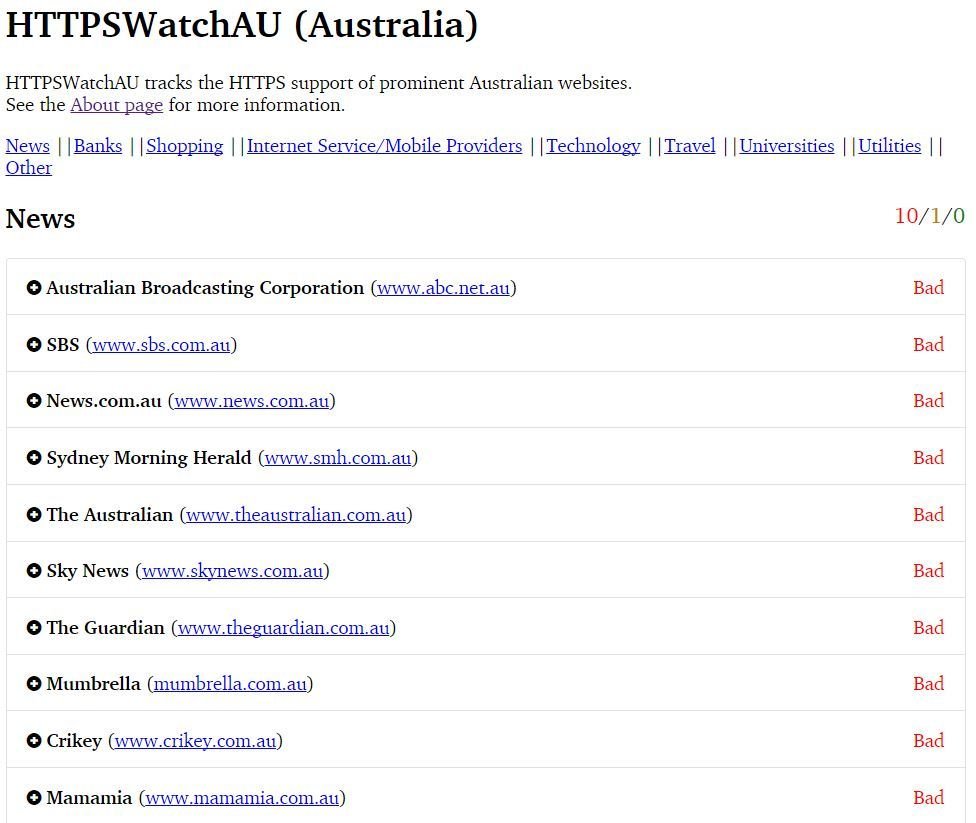Visit www.mamamia.com.au link

[x=242, y=798]
